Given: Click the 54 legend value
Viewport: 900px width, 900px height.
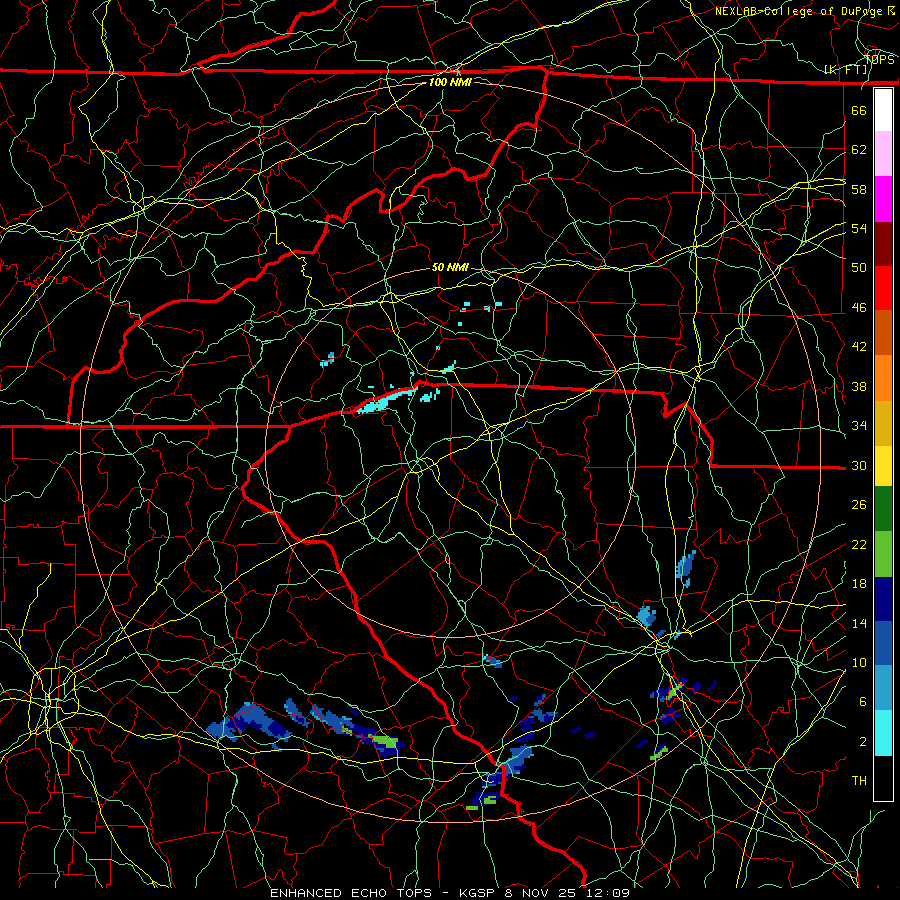Looking at the screenshot, I should tap(859, 228).
